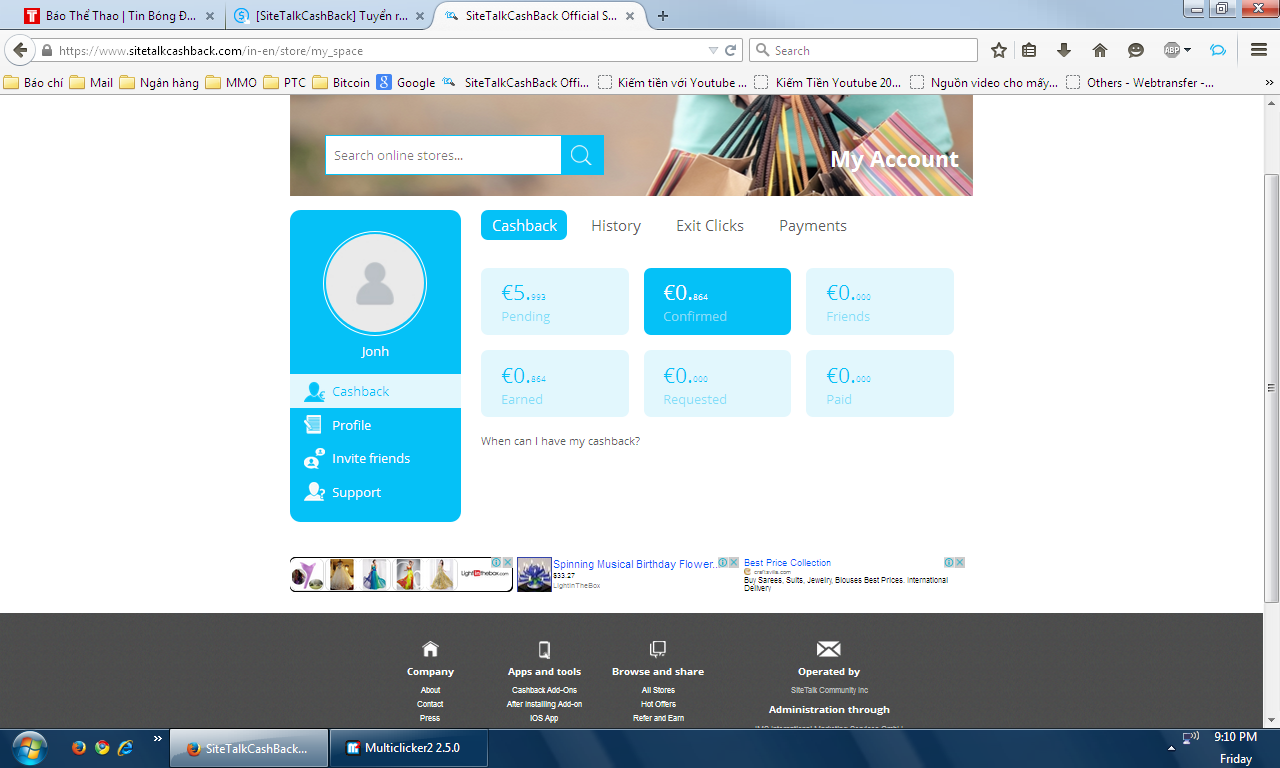The height and width of the screenshot is (768, 1280).
Task: Click the blue chat bubble toolbar icon
Action: click(x=1218, y=50)
